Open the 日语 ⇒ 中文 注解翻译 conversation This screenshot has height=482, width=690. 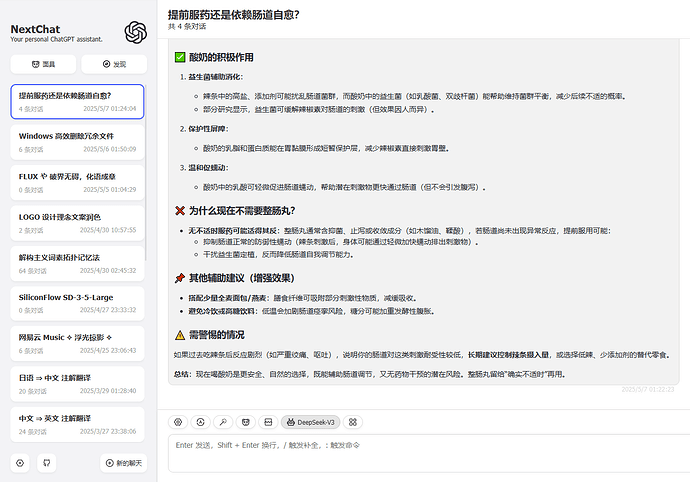click(77, 384)
